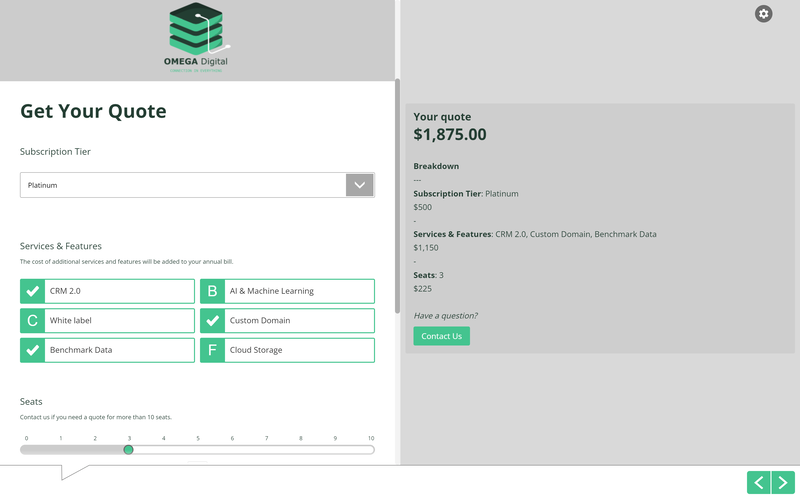
Task: Click the speech bubble pointer on bottom bar
Action: click(x=74, y=472)
